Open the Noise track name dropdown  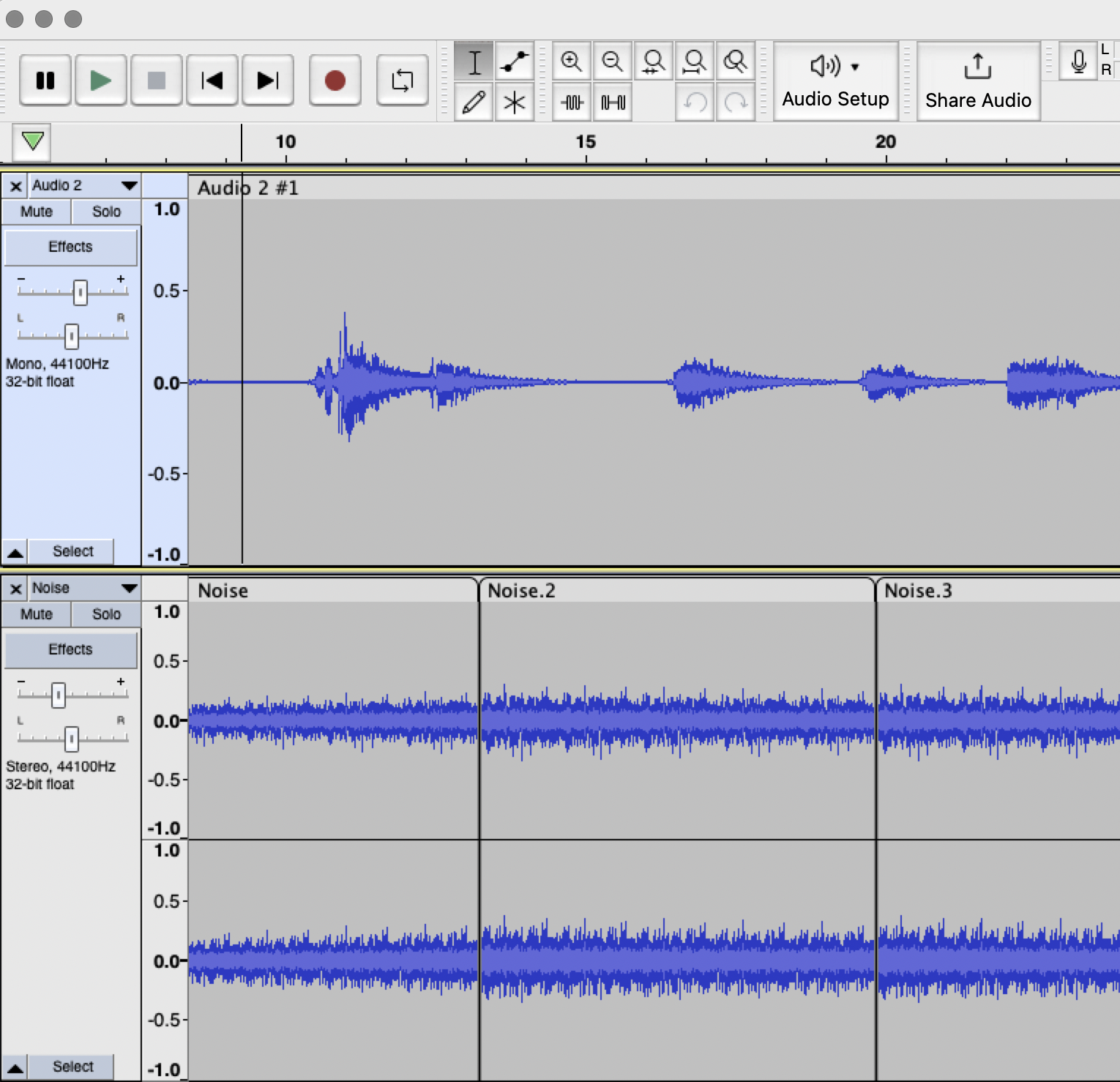coord(84,589)
